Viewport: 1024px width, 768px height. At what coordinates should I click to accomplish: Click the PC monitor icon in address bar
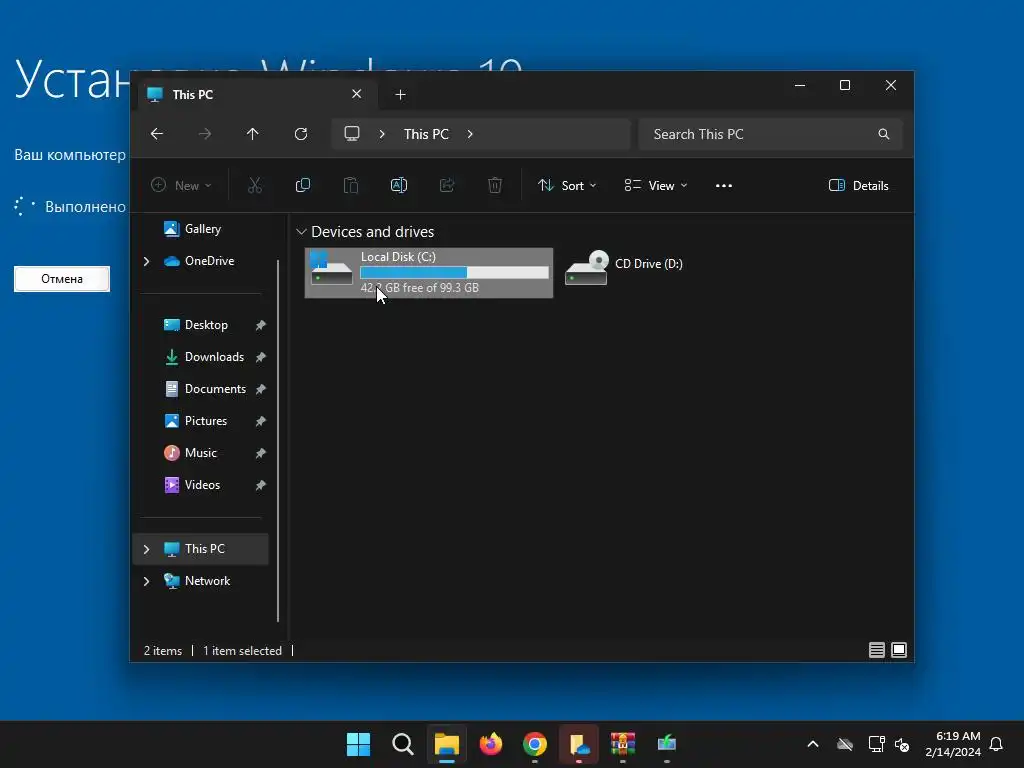(352, 134)
